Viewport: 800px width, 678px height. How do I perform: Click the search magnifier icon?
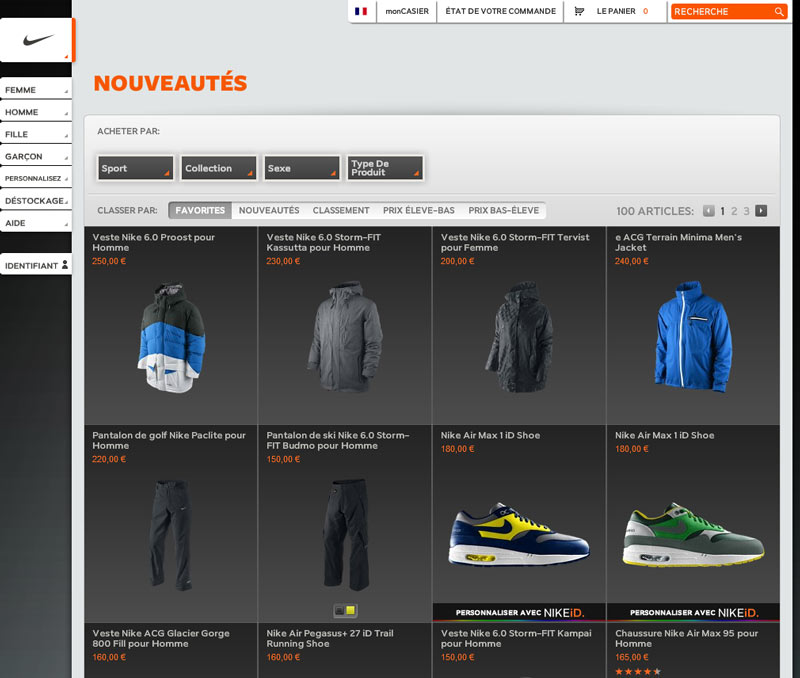[x=779, y=12]
